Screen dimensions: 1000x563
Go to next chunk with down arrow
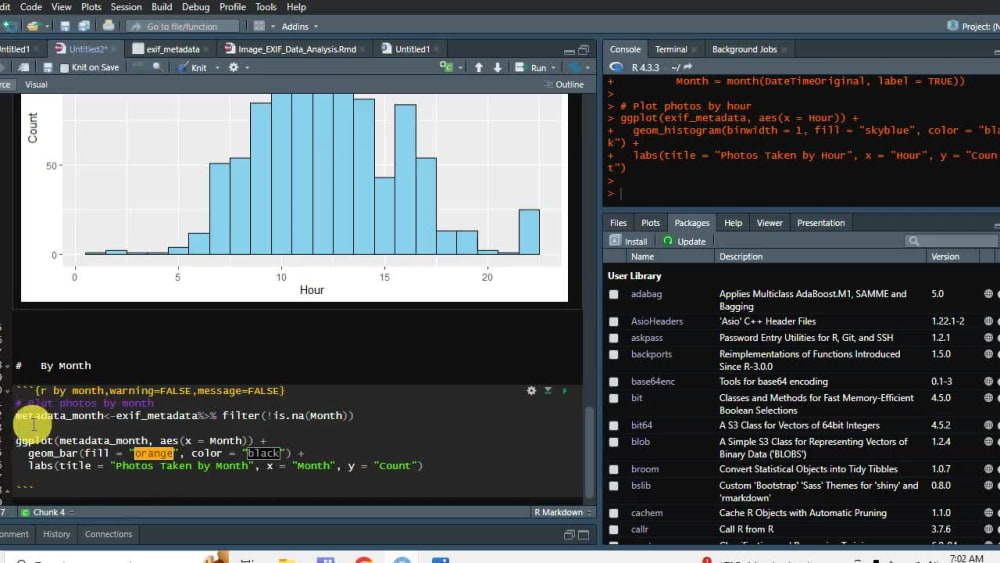point(497,67)
